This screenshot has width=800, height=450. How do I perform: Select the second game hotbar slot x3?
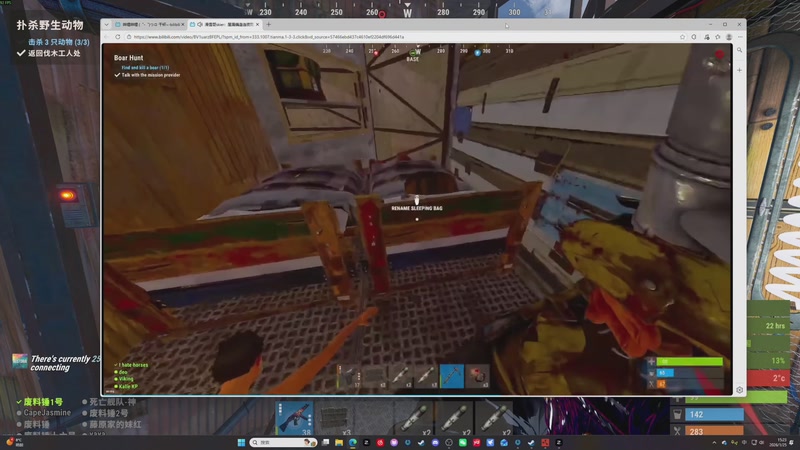(334, 418)
